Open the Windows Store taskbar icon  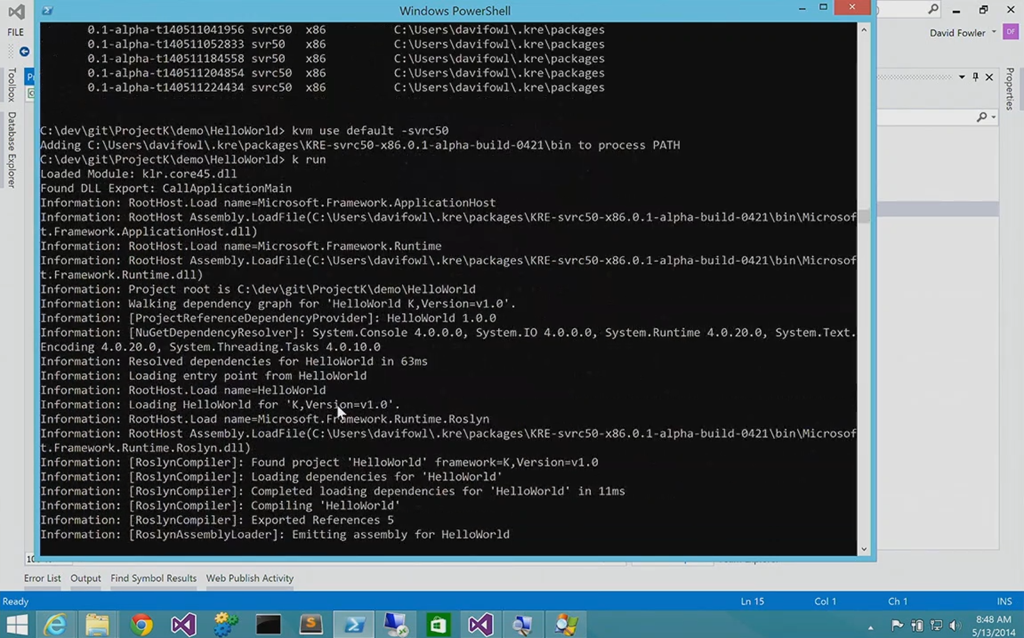click(438, 625)
